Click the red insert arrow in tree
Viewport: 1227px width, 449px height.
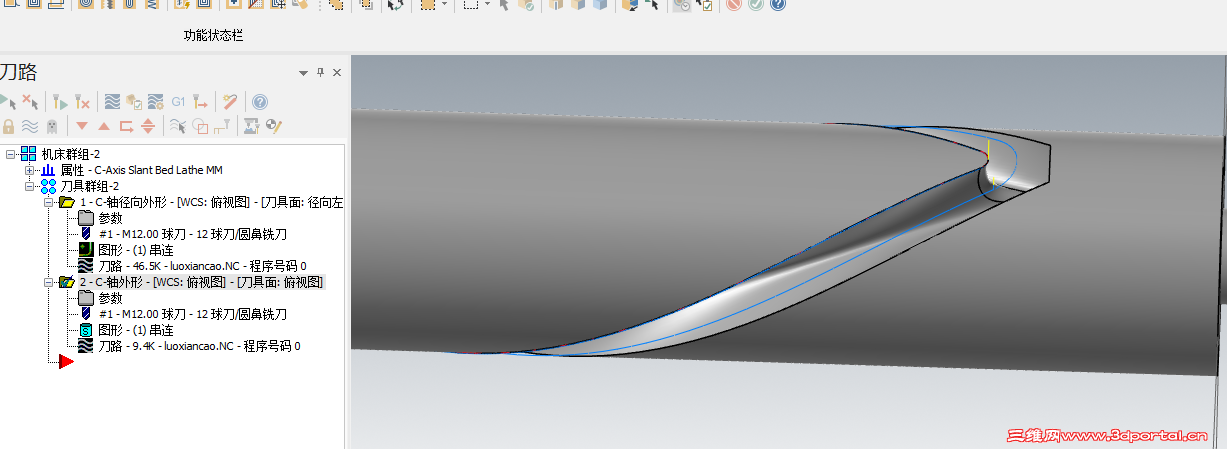point(67,362)
